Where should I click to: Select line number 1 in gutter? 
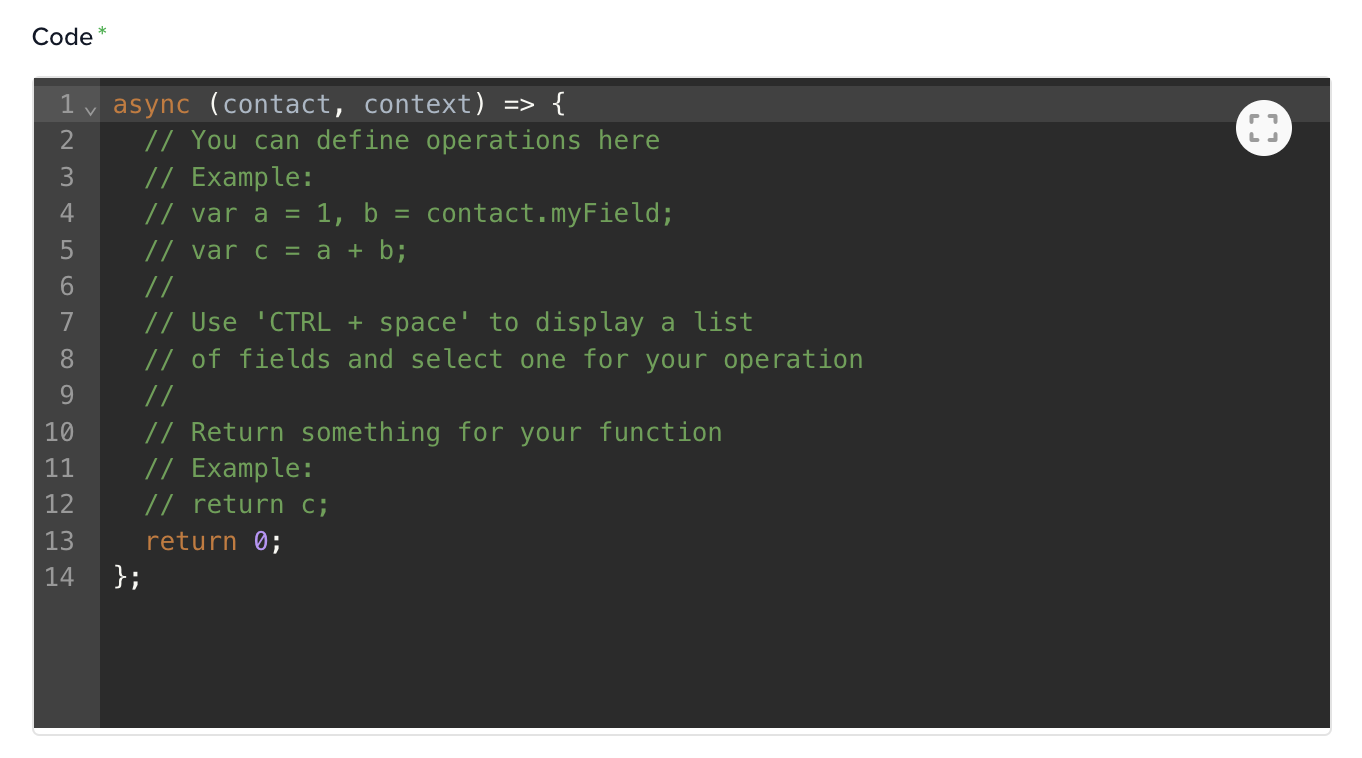(67, 104)
